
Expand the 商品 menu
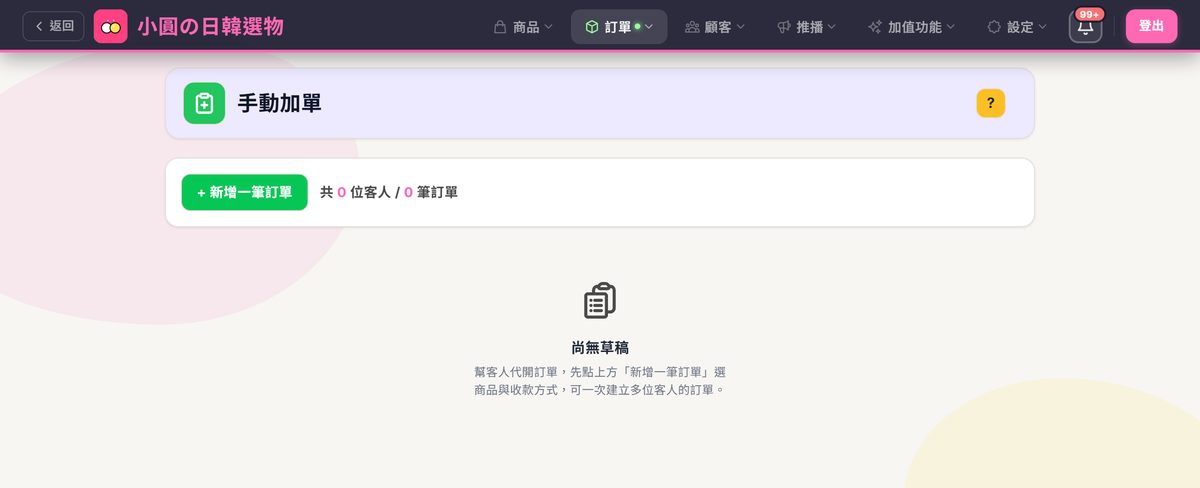tap(523, 27)
